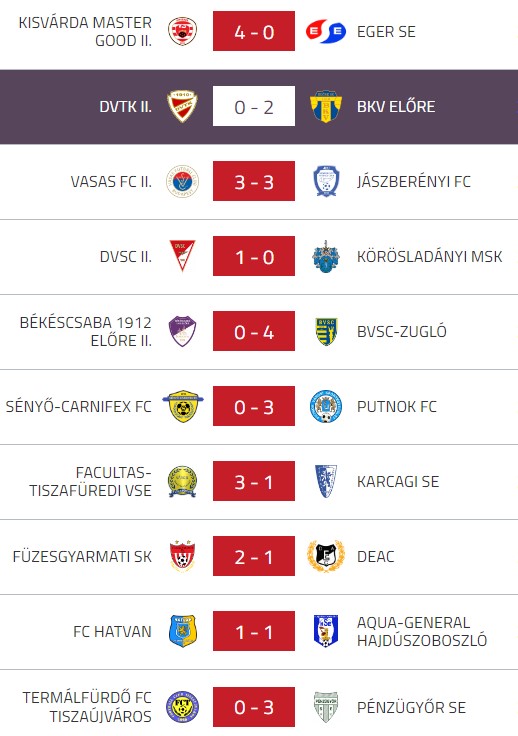Image resolution: width=518 pixels, height=736 pixels.
Task: Click the DVSC II. triangular logo
Action: 183,256
